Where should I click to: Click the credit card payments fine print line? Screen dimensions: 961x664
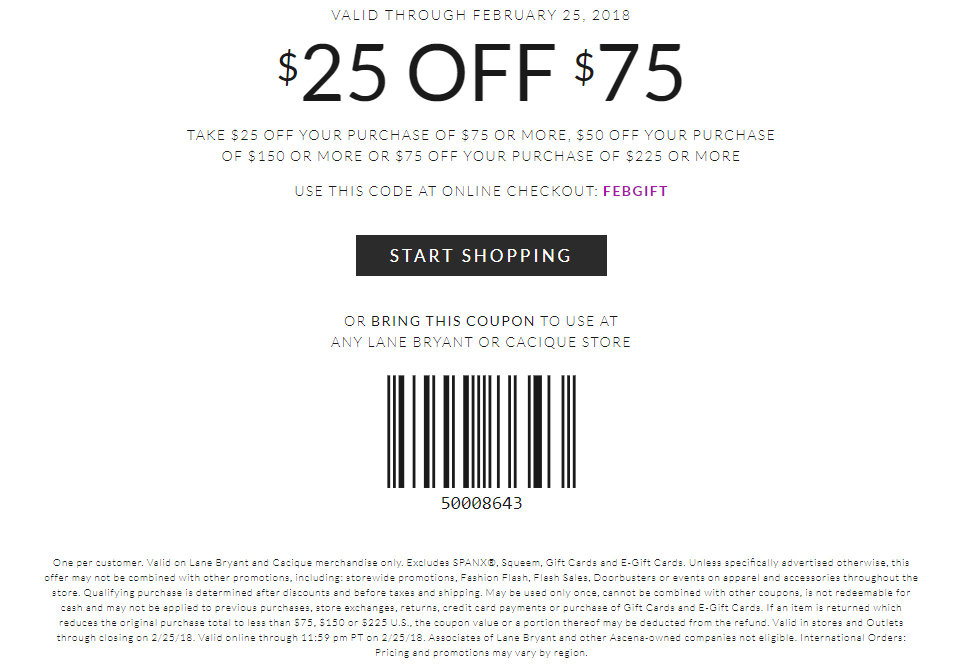[481, 608]
